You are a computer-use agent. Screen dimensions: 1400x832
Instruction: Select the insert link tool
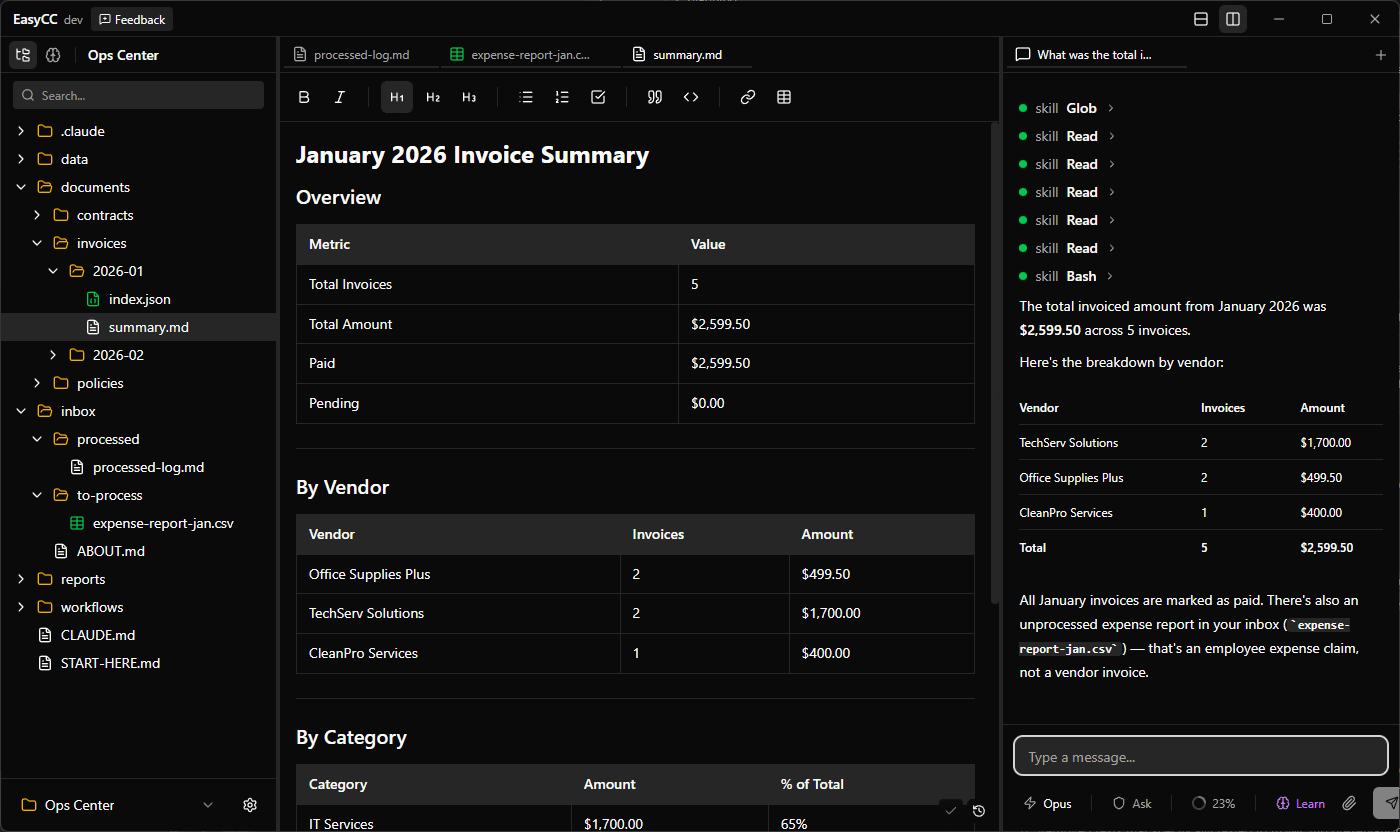747,97
